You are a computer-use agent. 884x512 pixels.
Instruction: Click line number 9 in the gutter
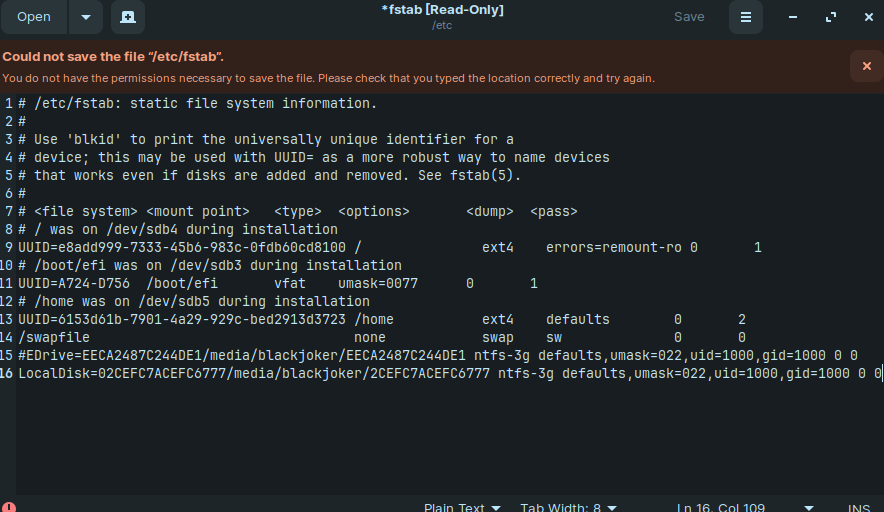click(8, 248)
